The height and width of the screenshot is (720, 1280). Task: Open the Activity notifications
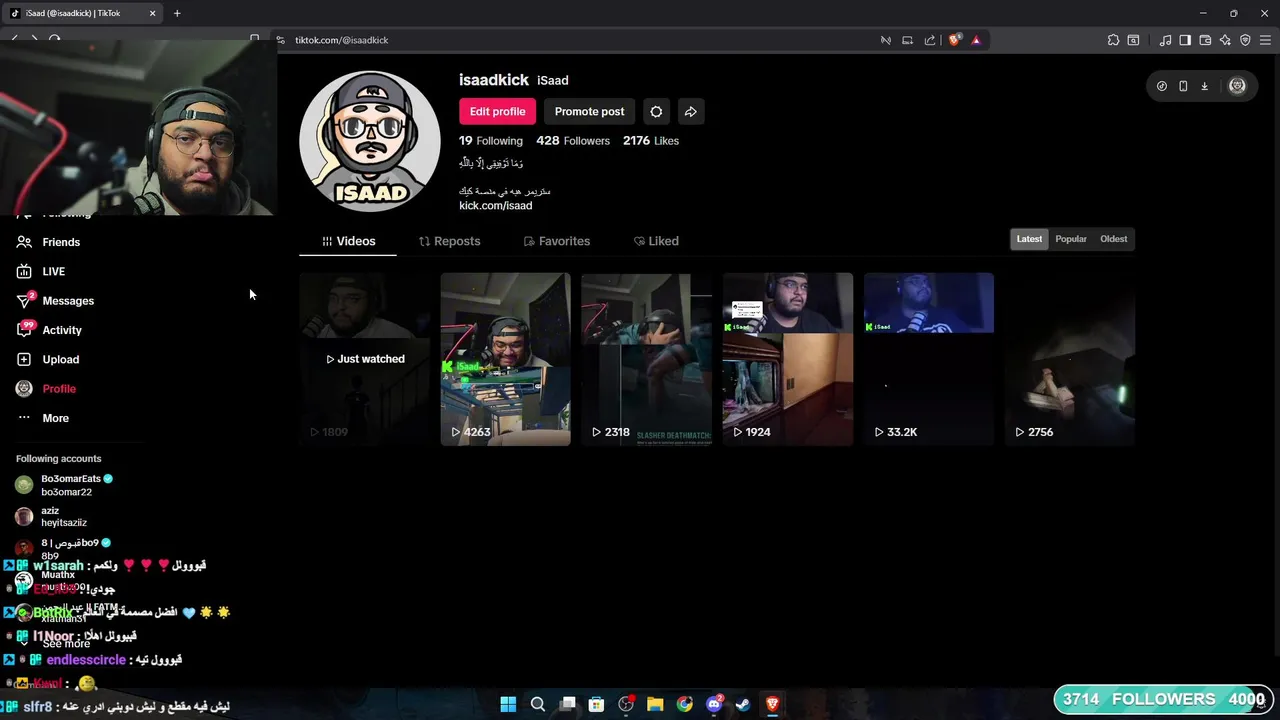pos(49,330)
